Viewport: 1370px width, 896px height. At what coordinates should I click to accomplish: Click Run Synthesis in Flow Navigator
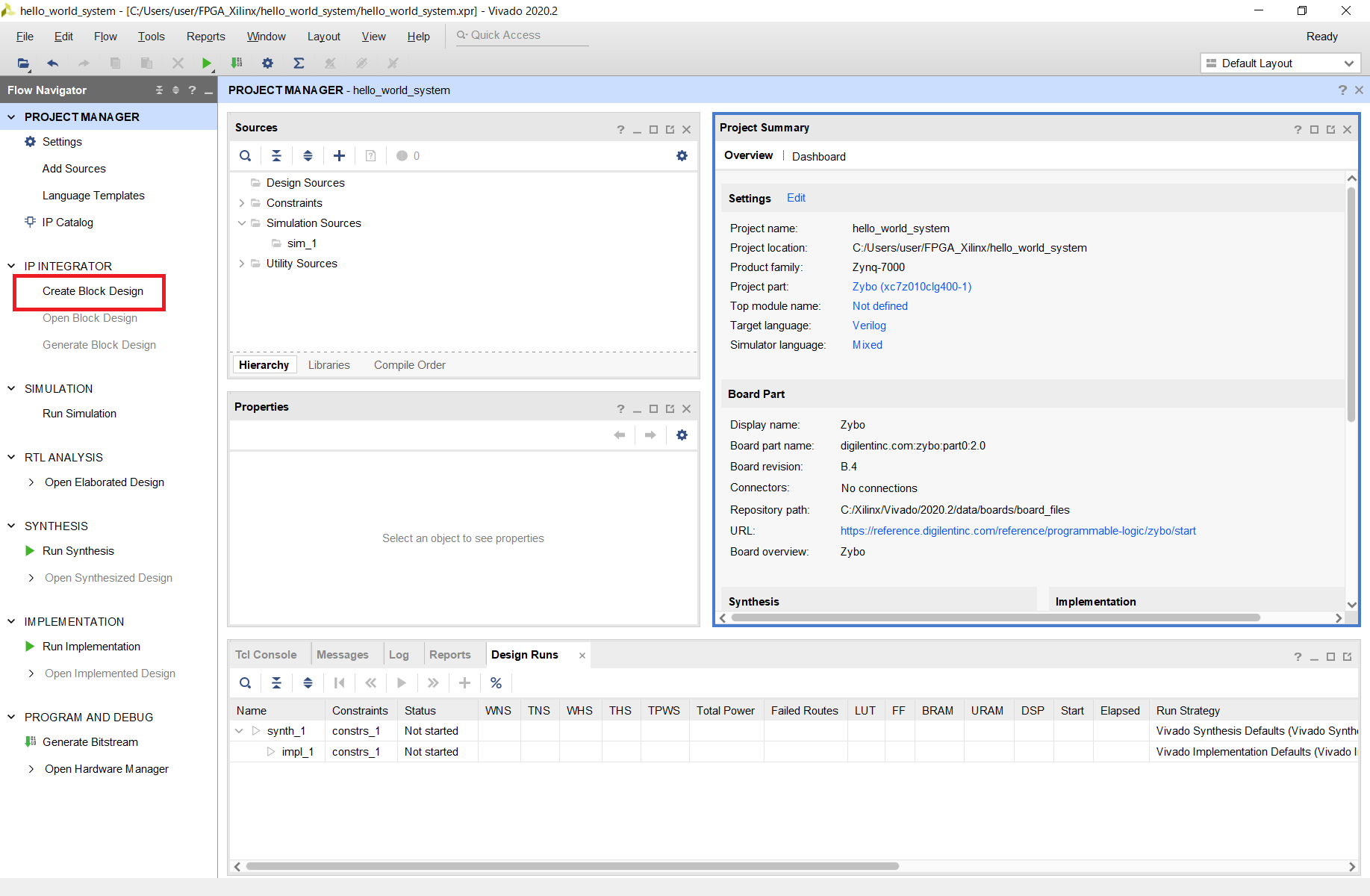point(78,551)
